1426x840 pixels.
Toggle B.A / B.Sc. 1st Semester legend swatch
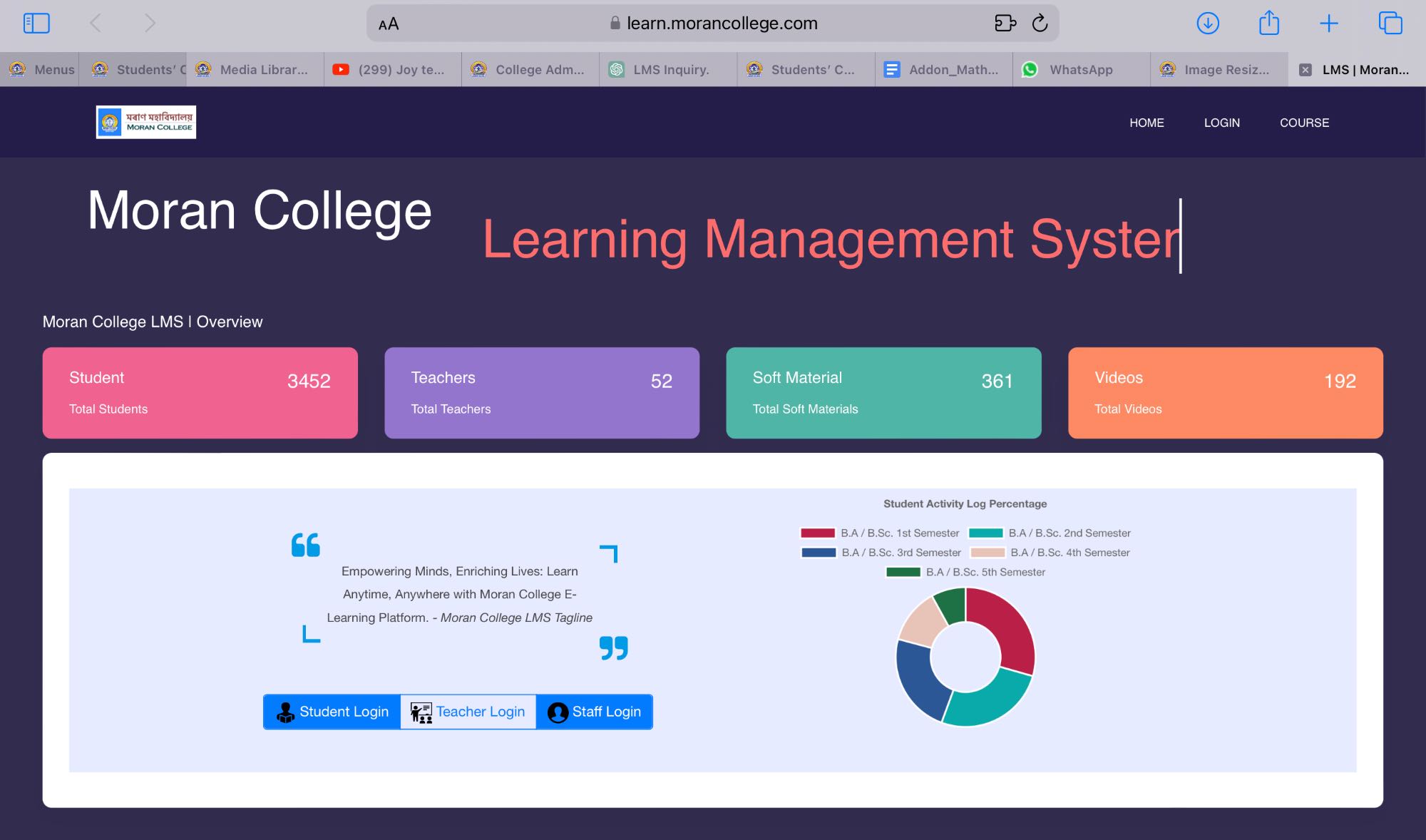[817, 533]
